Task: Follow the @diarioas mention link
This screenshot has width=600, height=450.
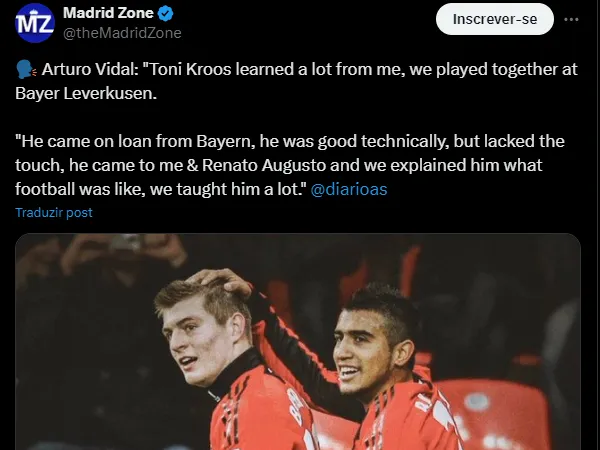Action: (349, 188)
